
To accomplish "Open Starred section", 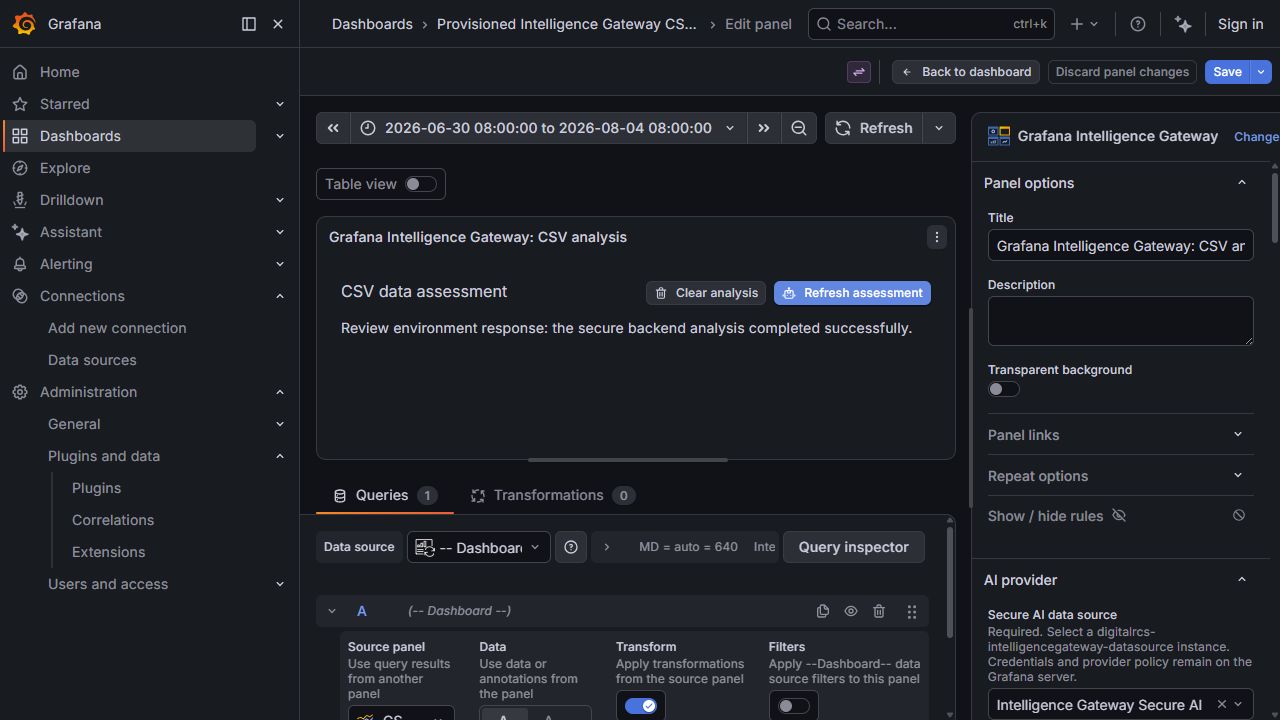I will coord(64,104).
